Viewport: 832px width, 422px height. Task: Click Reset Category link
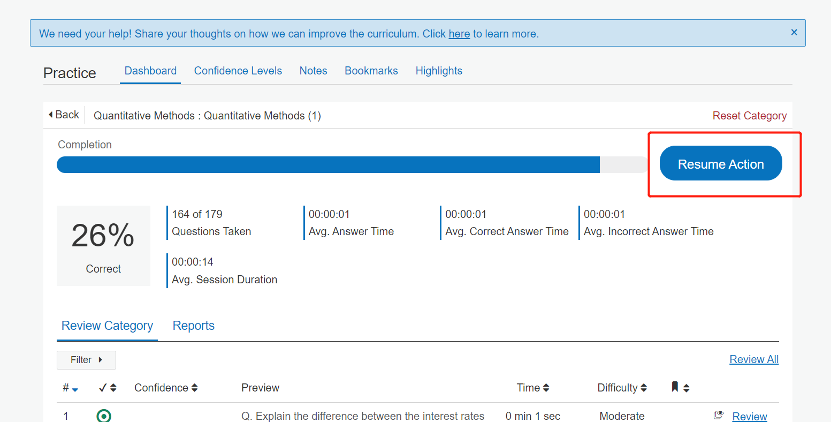point(749,116)
